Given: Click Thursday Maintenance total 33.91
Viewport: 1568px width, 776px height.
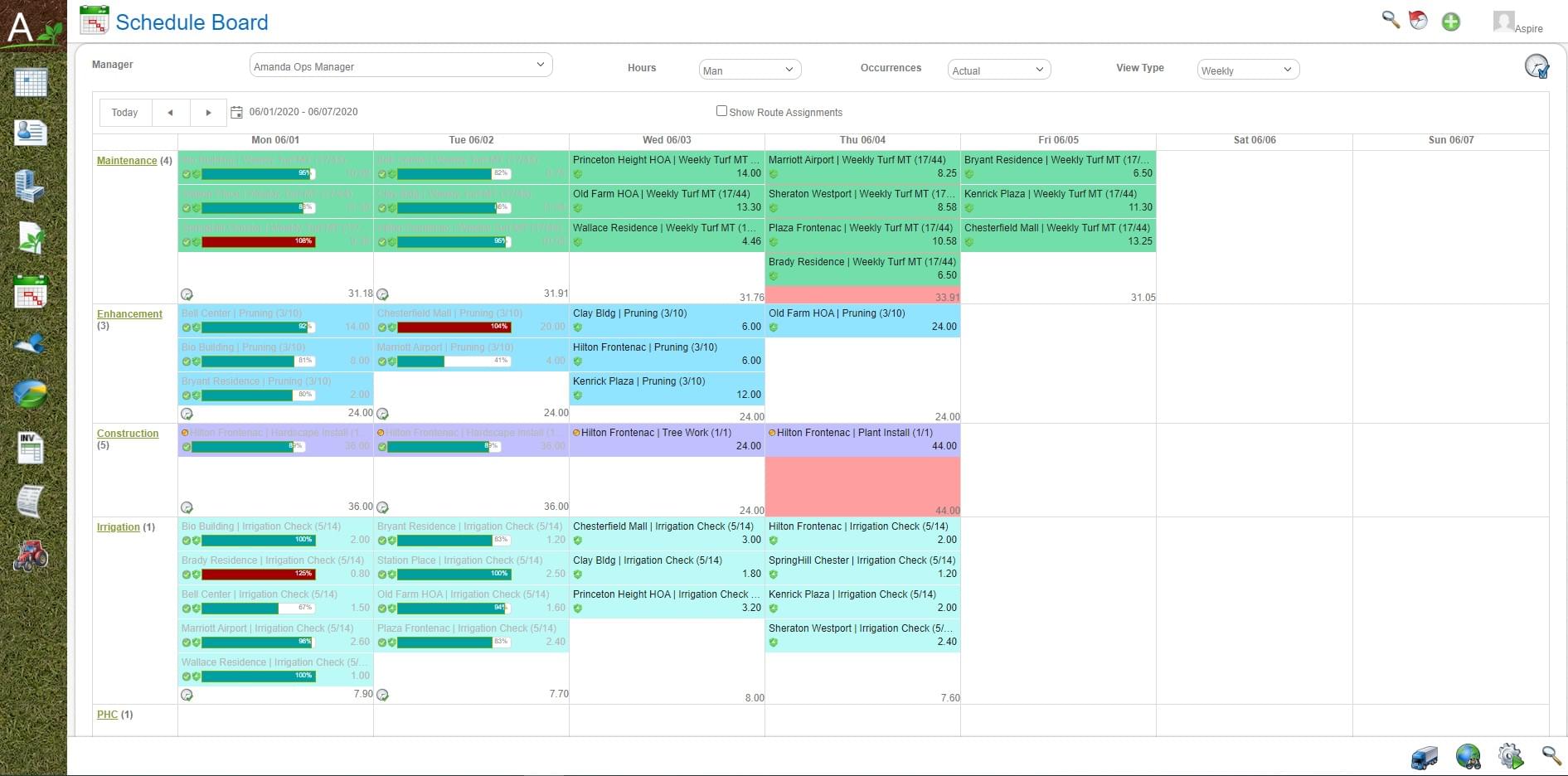Looking at the screenshot, I should tap(947, 297).
